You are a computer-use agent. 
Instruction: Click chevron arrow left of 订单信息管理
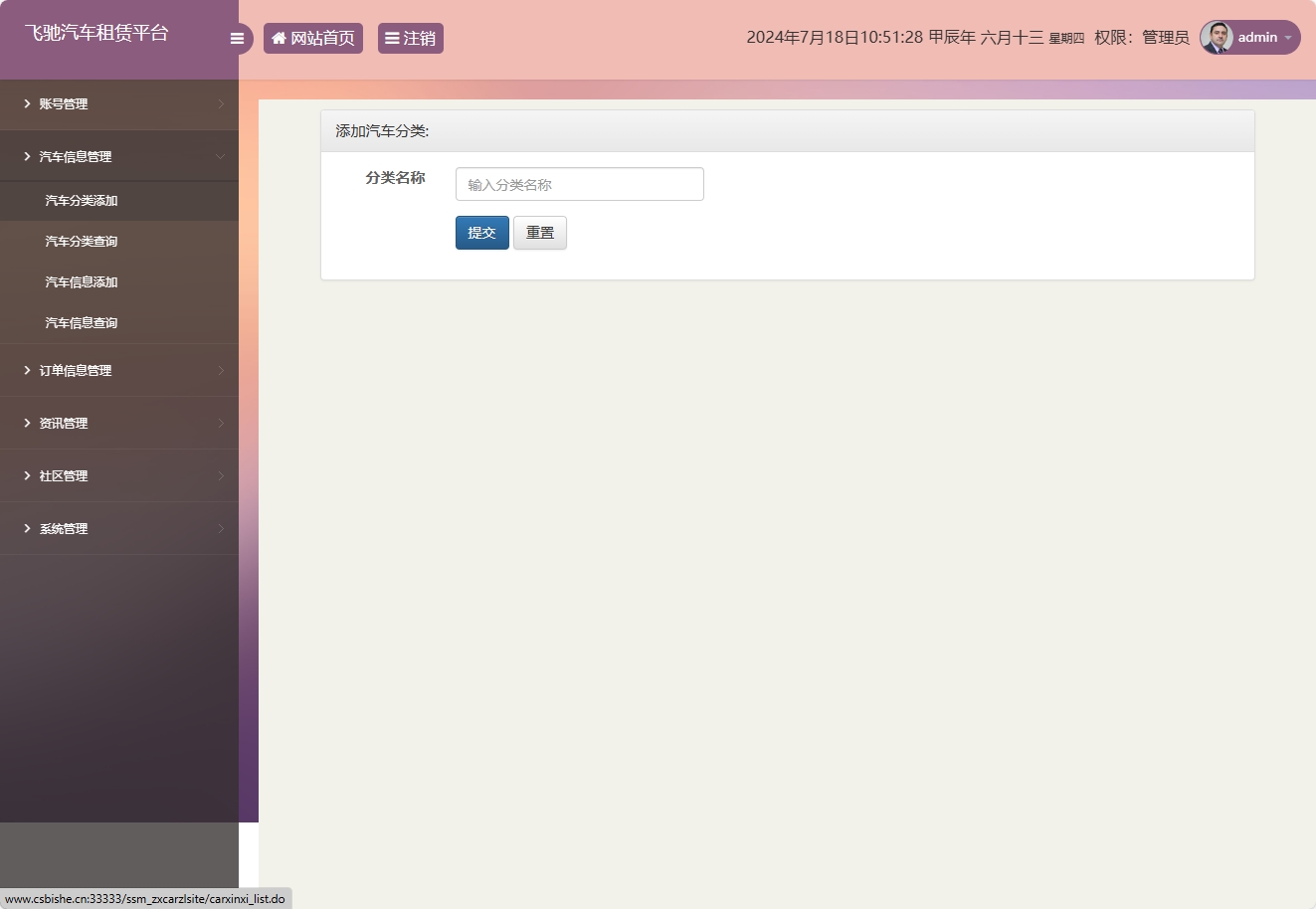pos(27,370)
